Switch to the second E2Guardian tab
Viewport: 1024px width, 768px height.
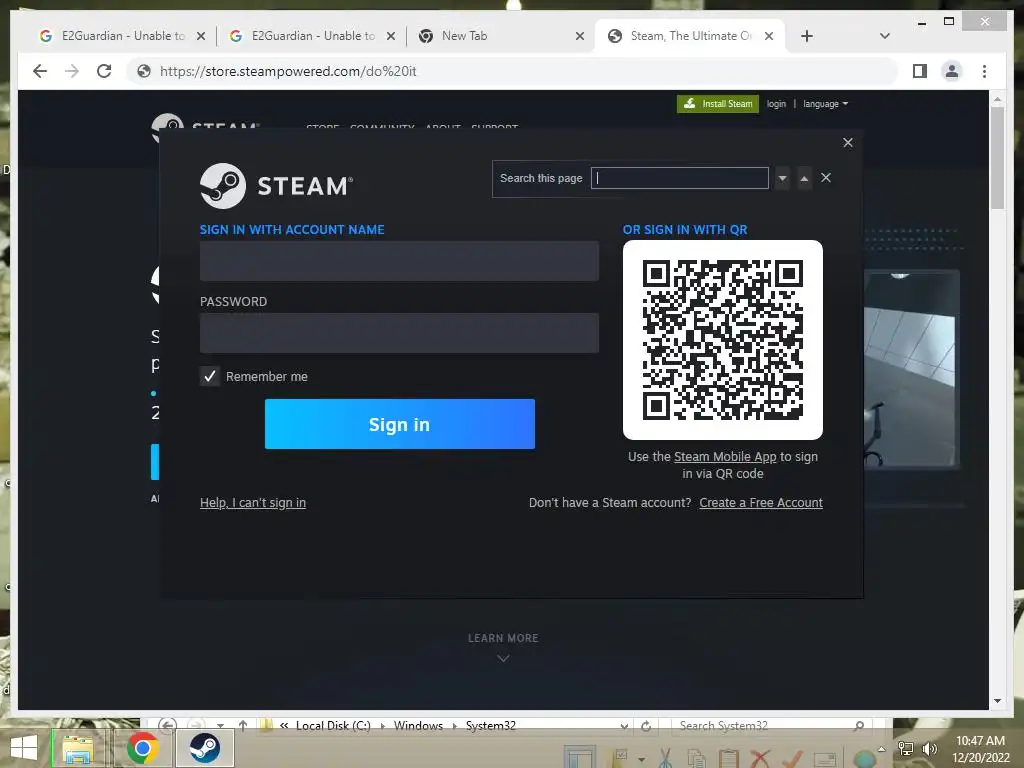click(311, 36)
